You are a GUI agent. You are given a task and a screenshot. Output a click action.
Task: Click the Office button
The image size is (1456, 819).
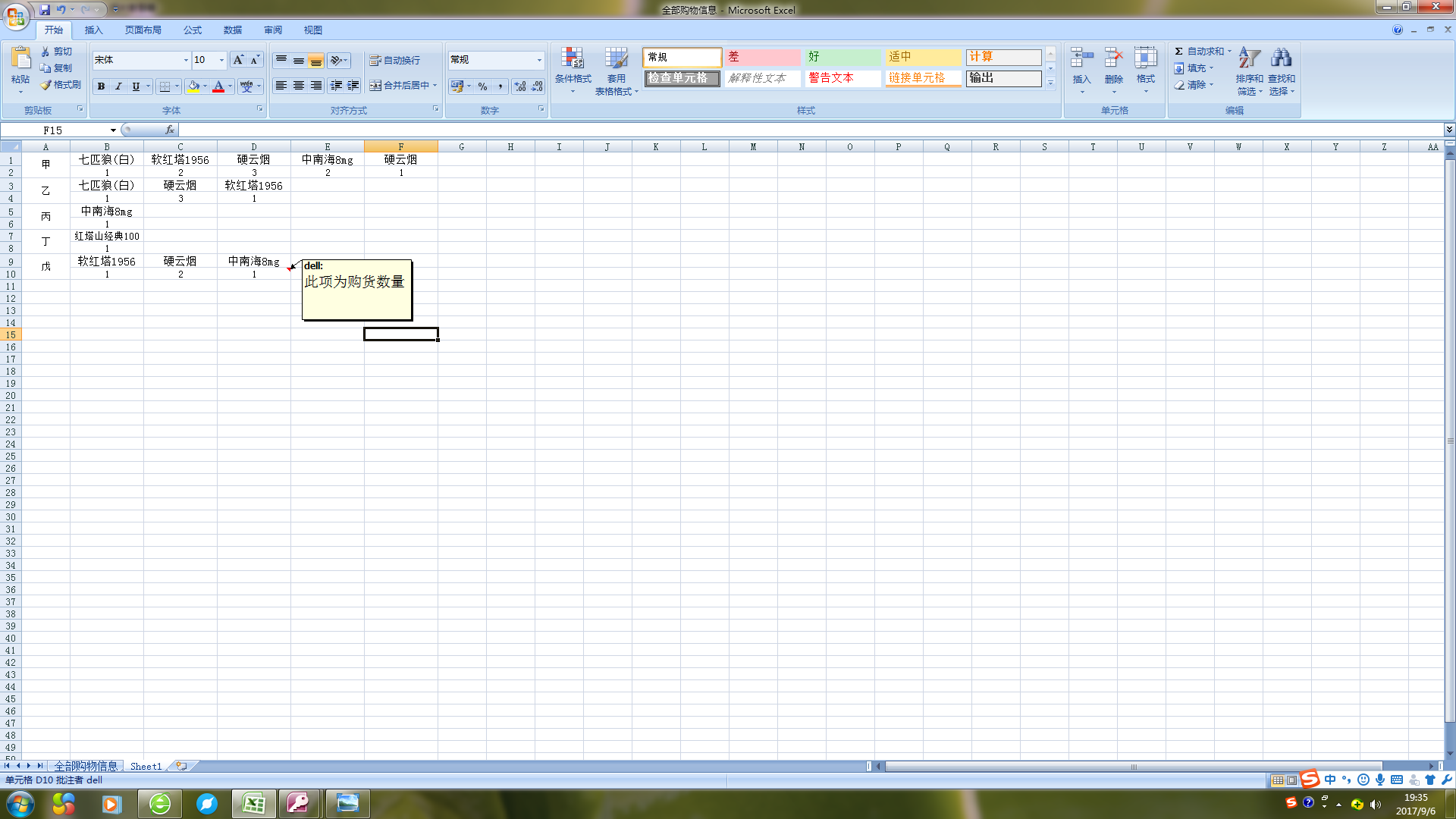(x=16, y=16)
